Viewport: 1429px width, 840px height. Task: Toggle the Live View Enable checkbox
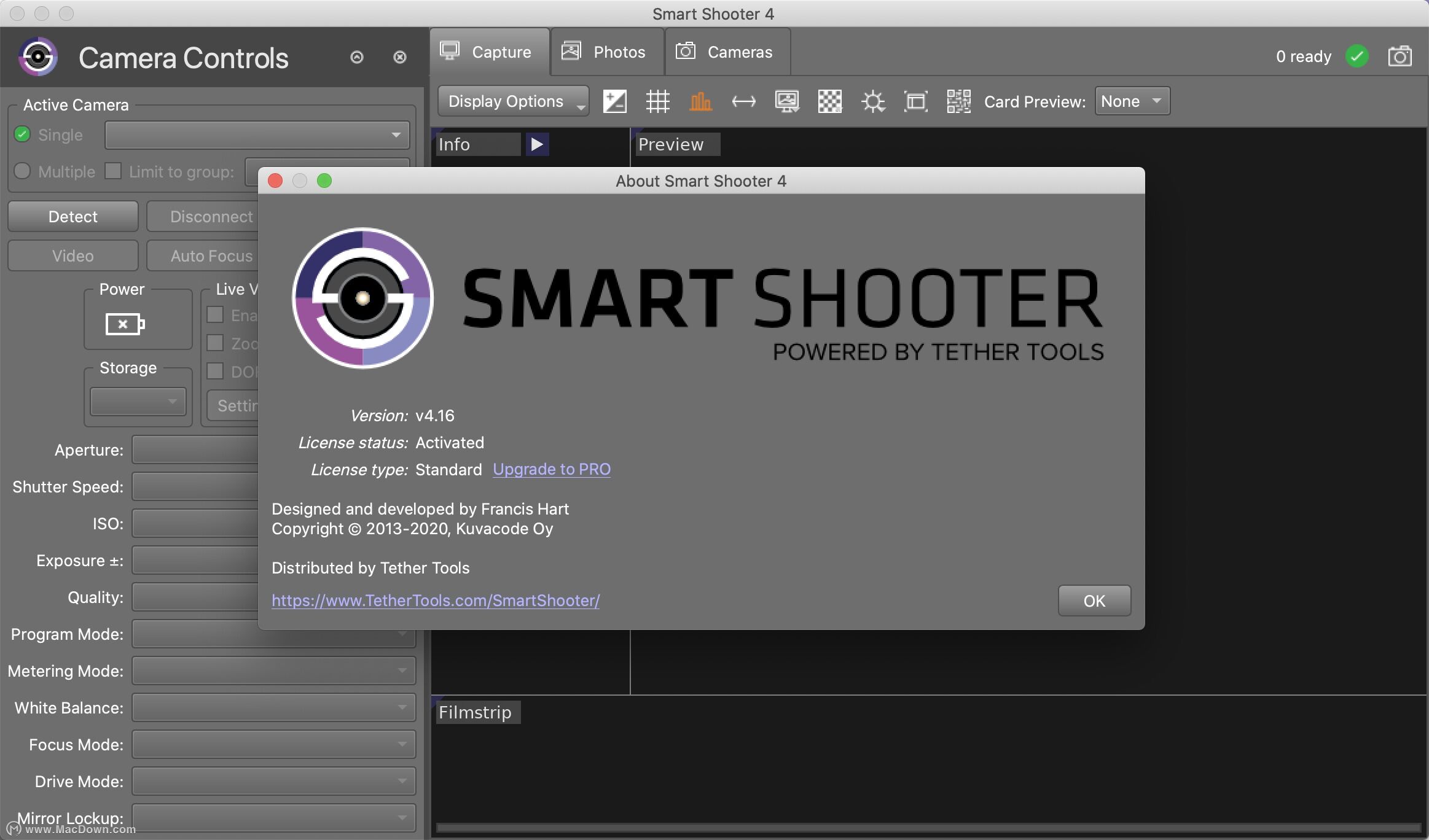[x=215, y=314]
